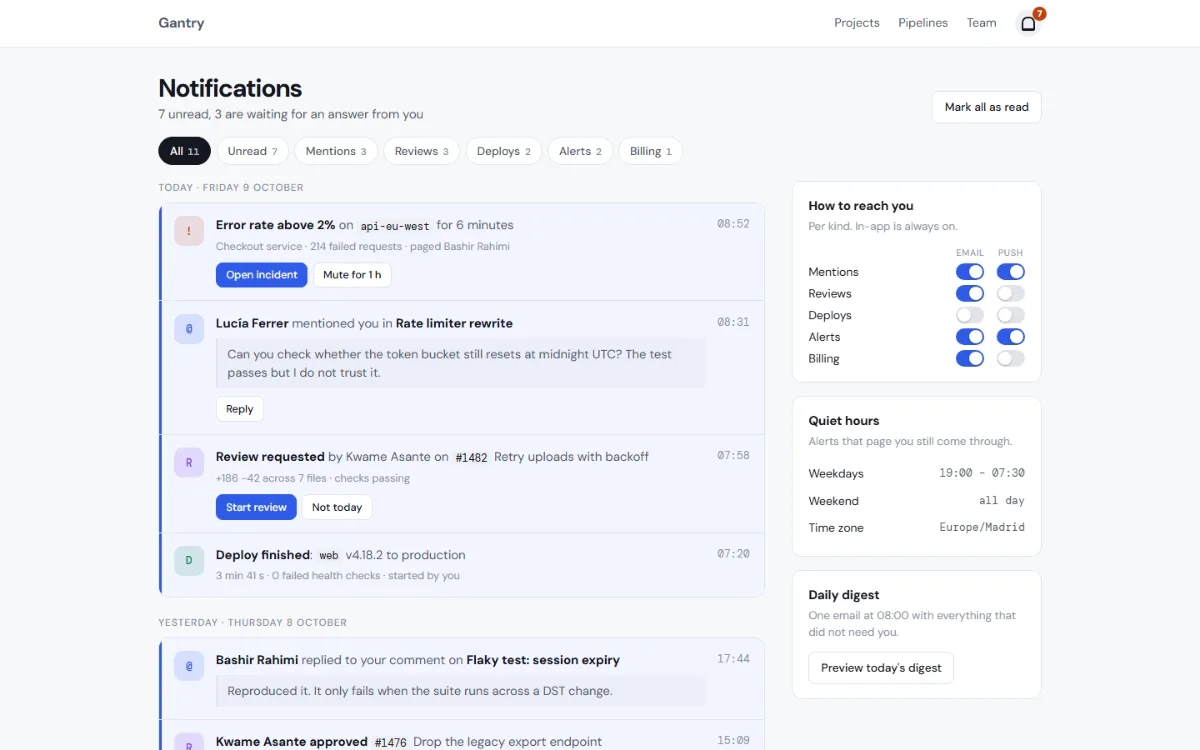
Task: Dismiss review with Not today
Action: [x=337, y=507]
